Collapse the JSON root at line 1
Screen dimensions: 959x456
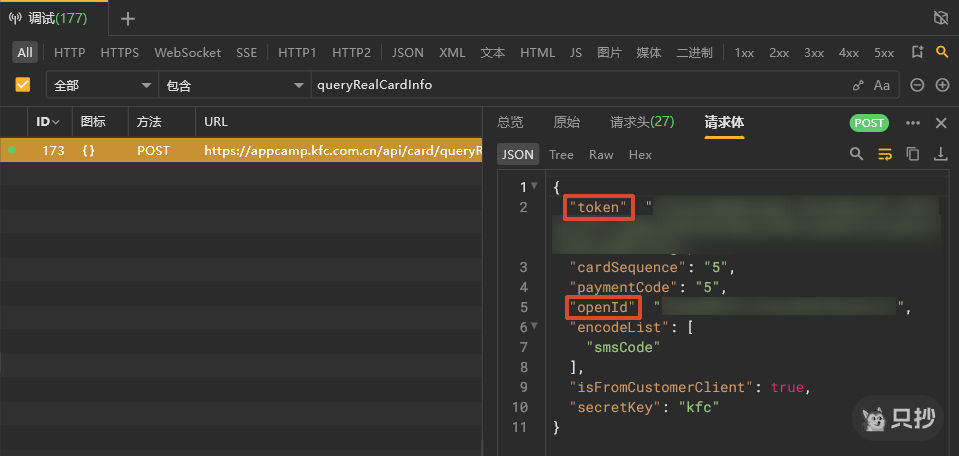(535, 186)
